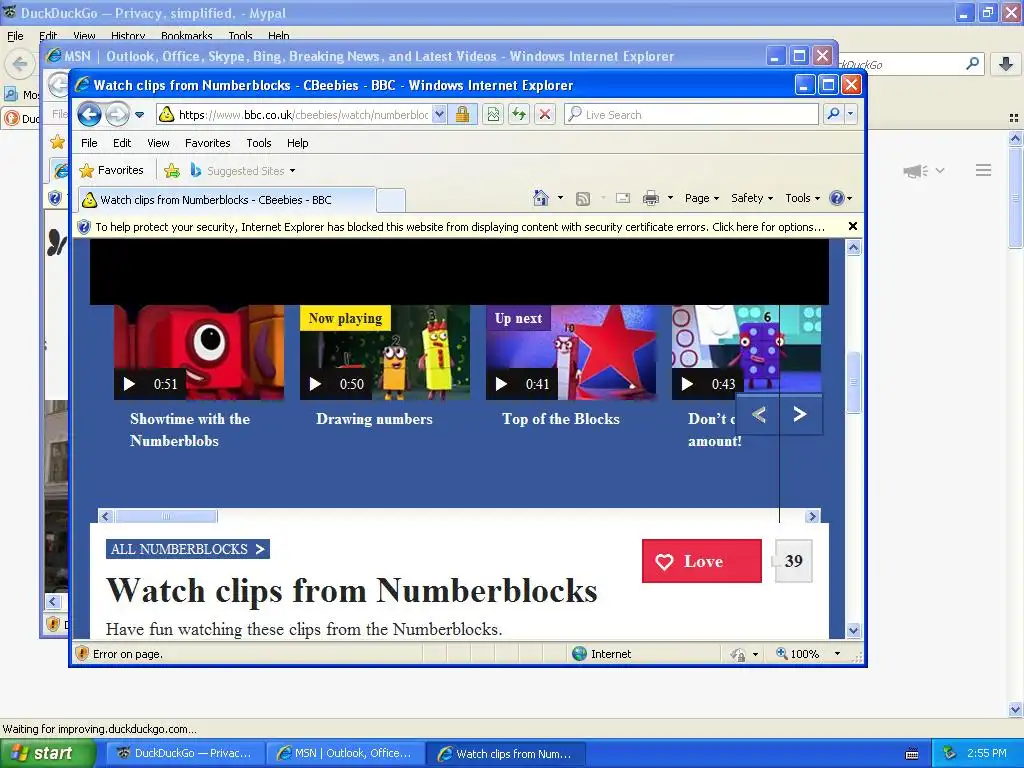The height and width of the screenshot is (768, 1024).
Task: Click the Live Search input box
Action: (692, 115)
